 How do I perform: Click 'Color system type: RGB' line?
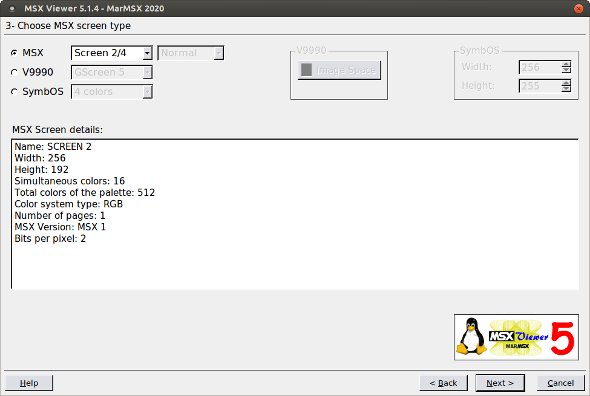point(68,204)
